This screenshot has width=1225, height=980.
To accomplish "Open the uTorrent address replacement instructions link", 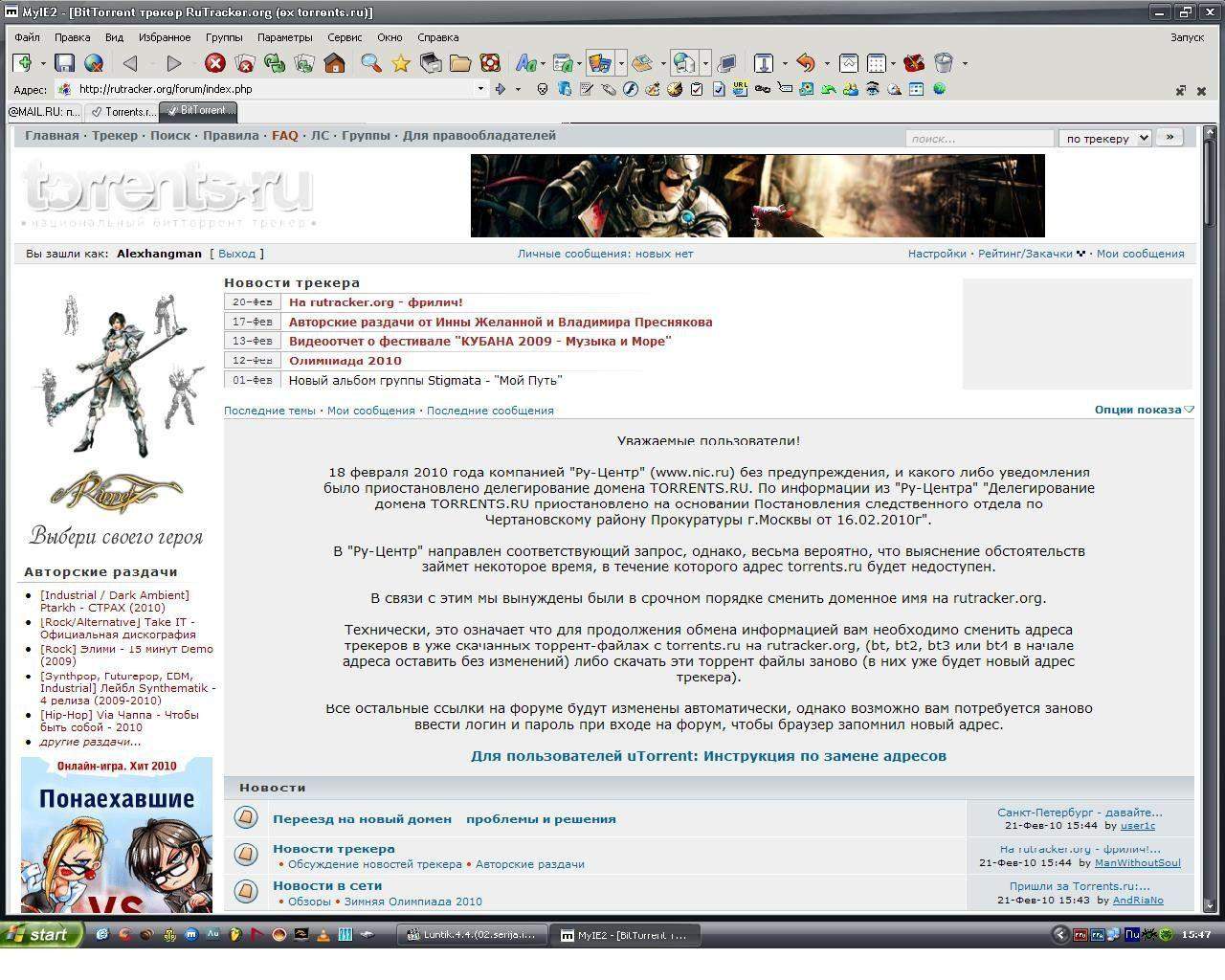I will tap(708, 756).
